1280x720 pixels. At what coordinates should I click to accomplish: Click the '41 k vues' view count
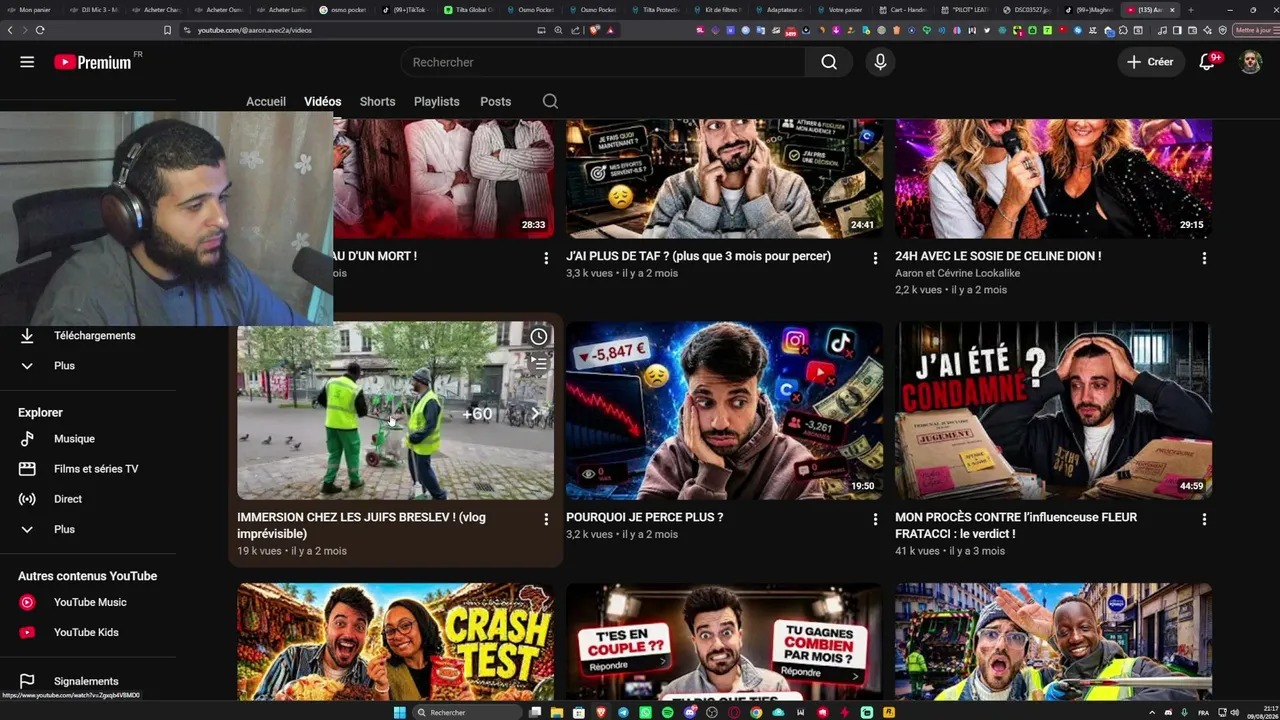(917, 551)
